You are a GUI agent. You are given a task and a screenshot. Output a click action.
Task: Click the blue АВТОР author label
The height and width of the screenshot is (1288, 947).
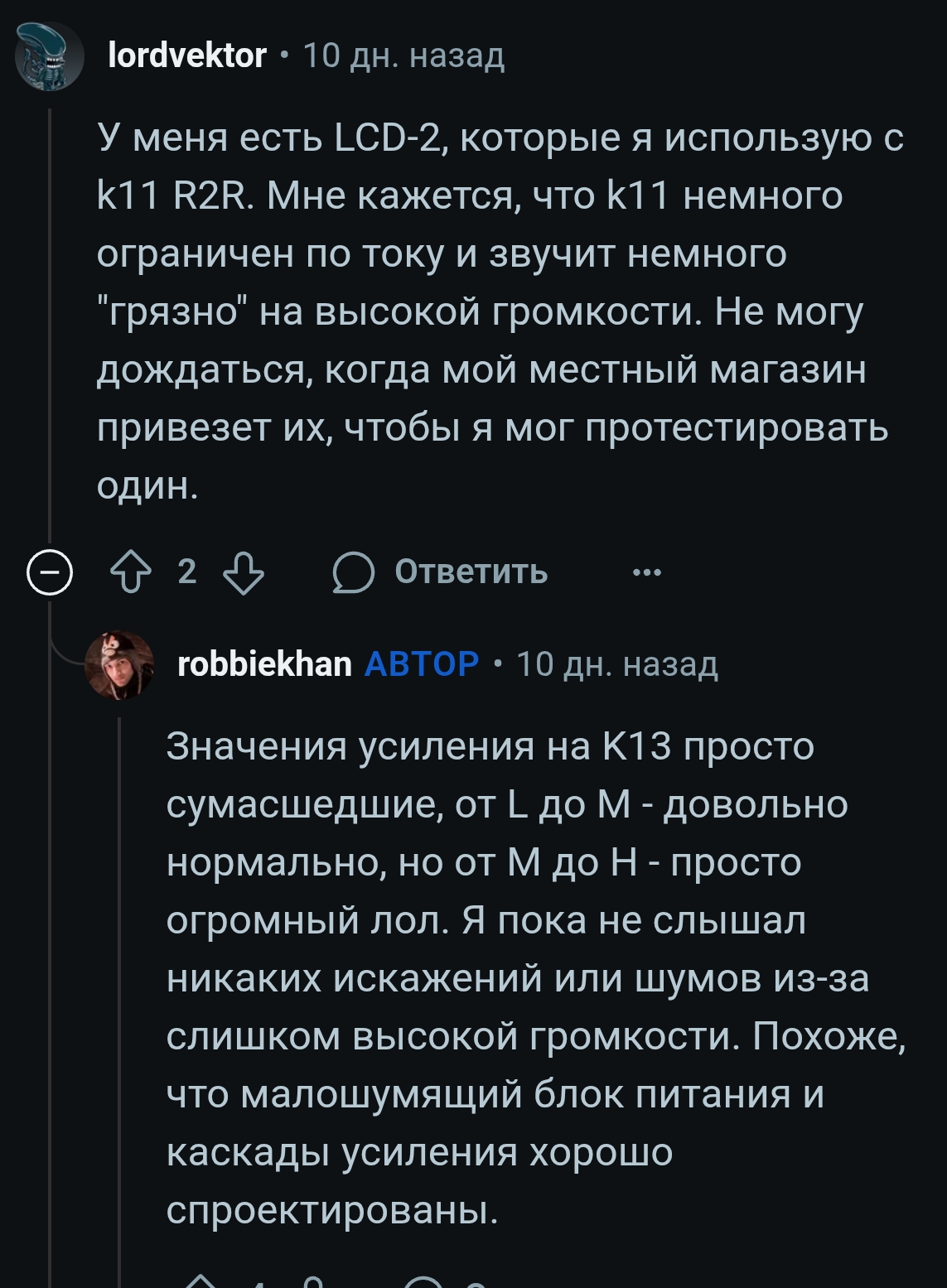(422, 664)
